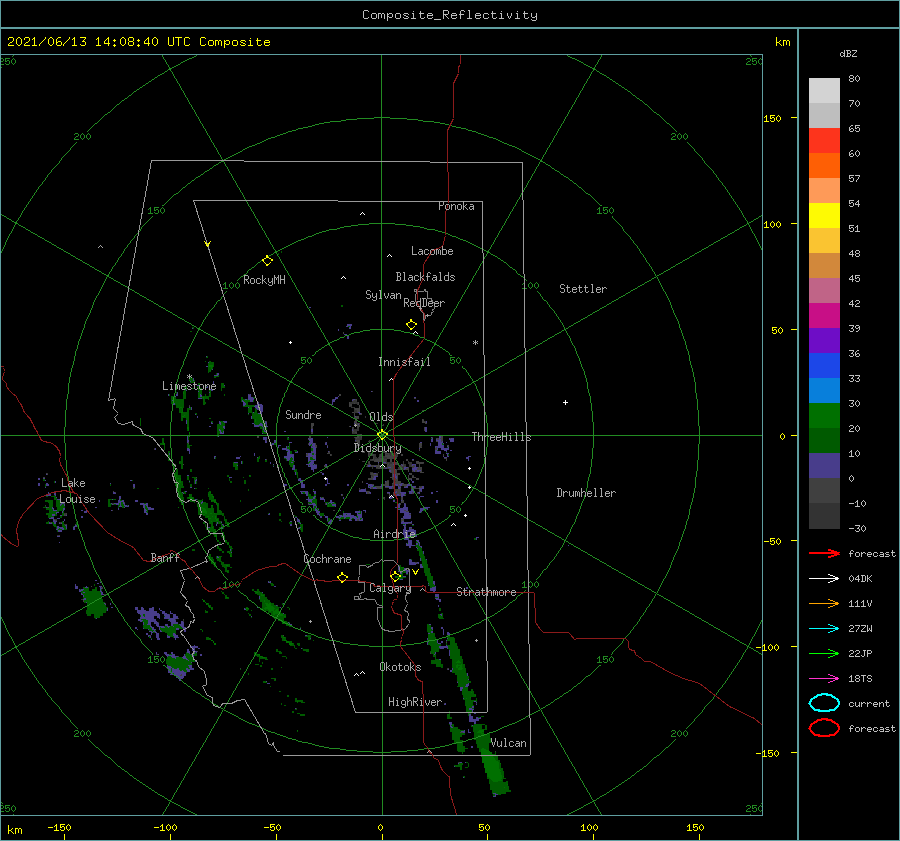The height and width of the screenshot is (841, 900).
Task: Click the Sylvan label
Action: click(383, 295)
